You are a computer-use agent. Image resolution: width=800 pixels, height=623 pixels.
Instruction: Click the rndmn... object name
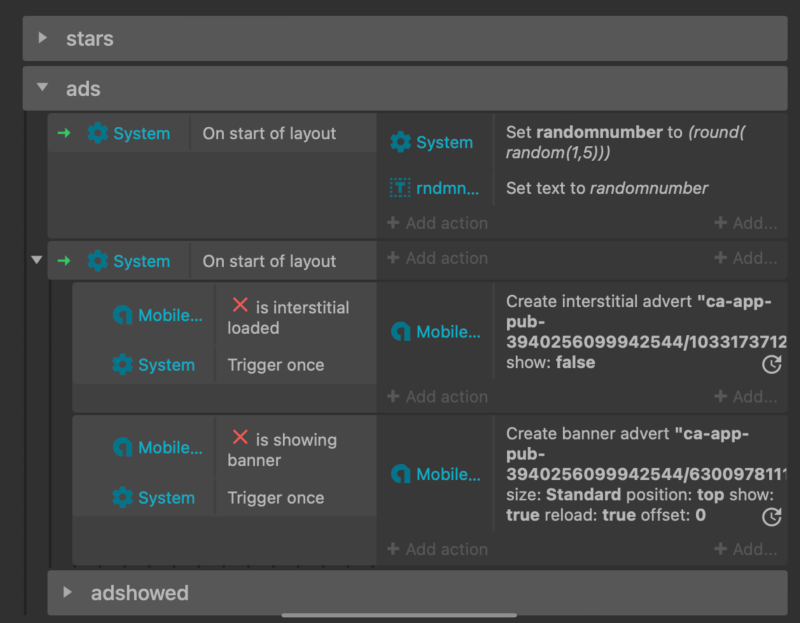coord(447,188)
